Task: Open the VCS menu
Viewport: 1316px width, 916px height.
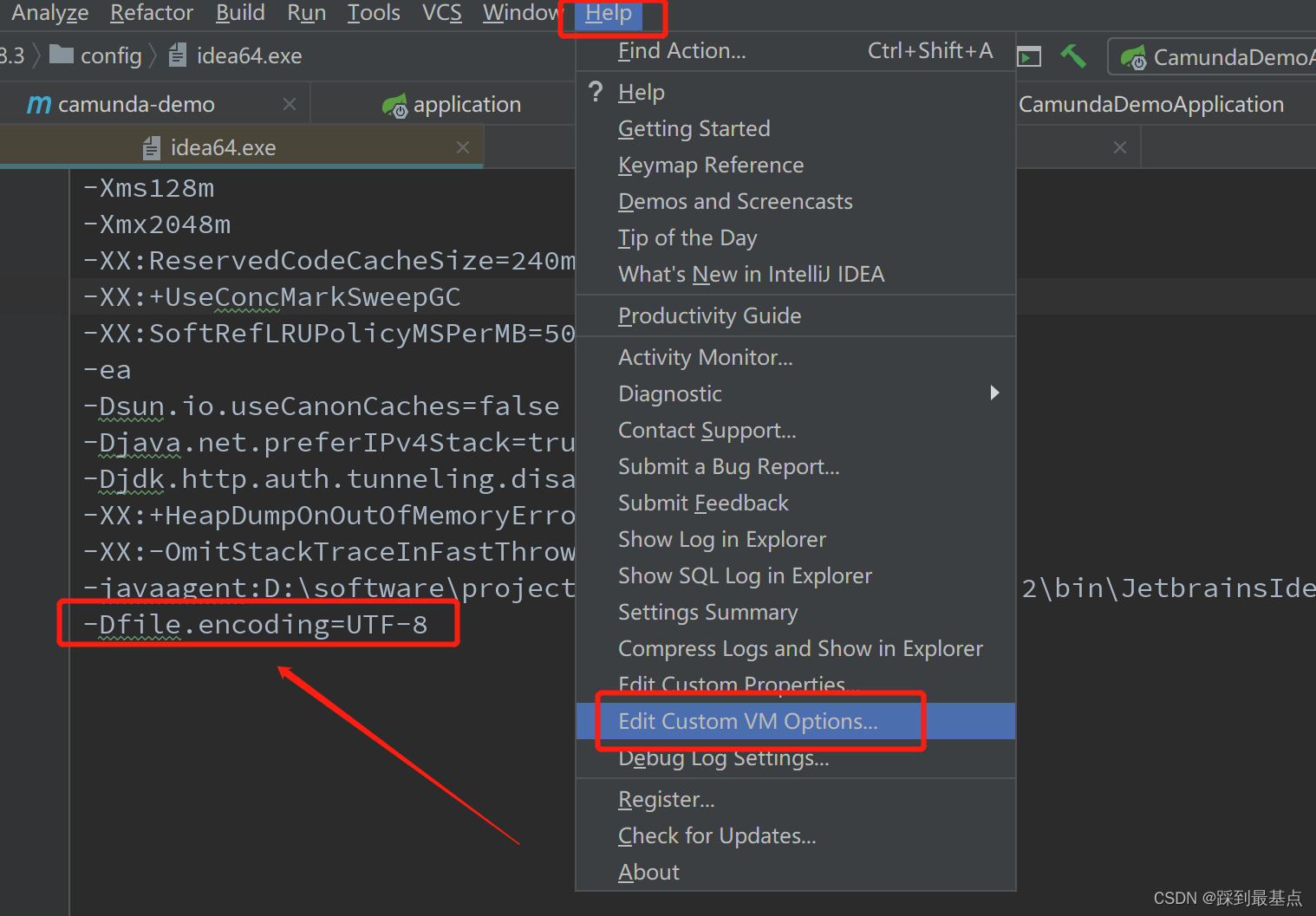Action: coord(441,13)
